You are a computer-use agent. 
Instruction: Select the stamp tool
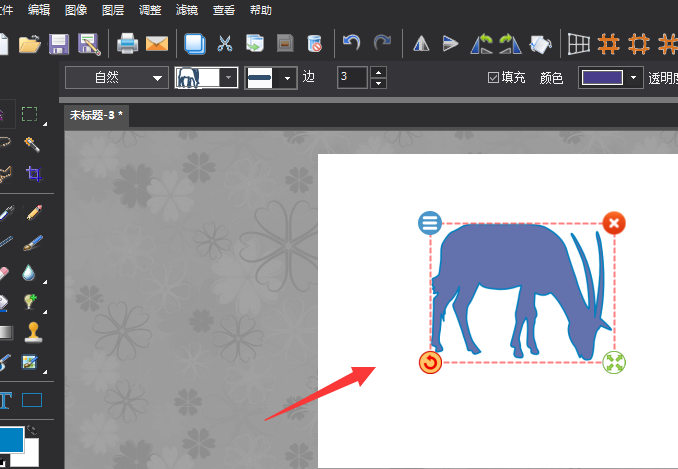pos(33,332)
